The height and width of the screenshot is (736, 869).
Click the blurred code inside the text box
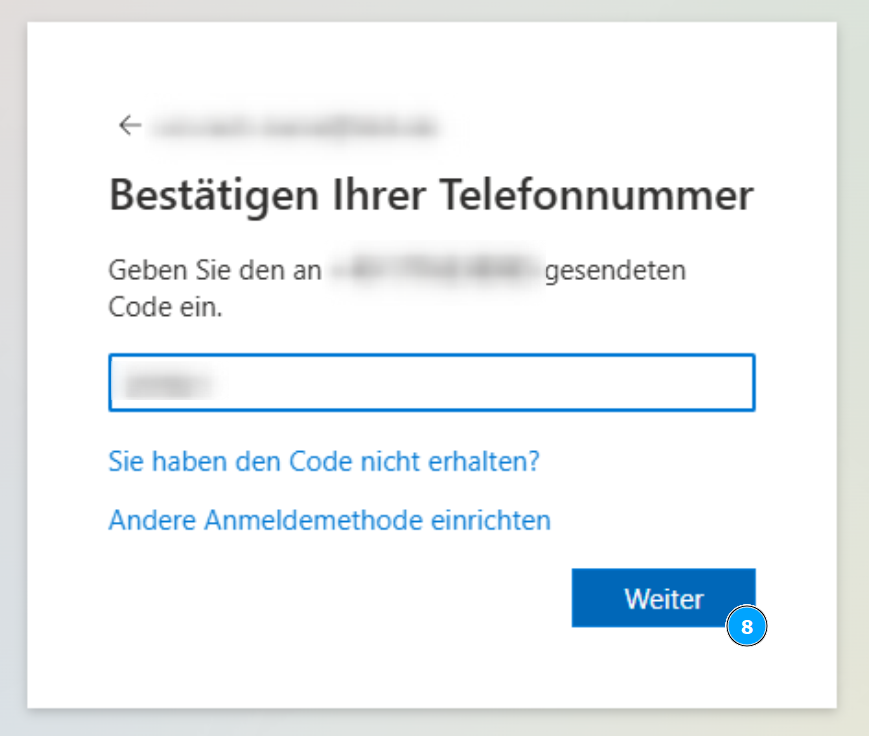click(168, 382)
